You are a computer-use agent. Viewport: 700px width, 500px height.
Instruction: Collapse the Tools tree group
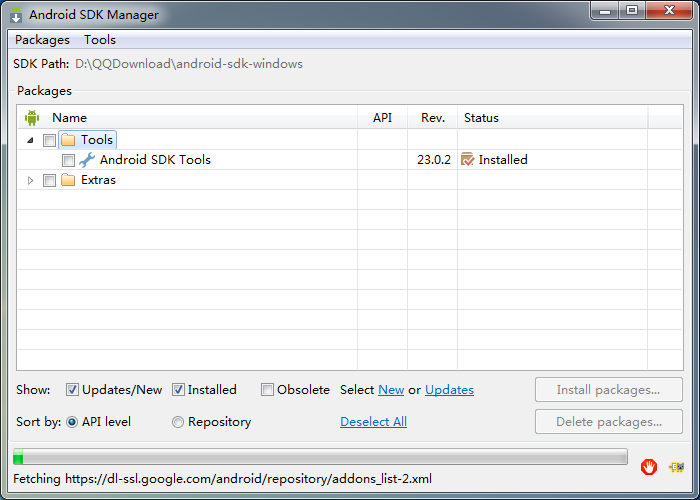pos(31,140)
